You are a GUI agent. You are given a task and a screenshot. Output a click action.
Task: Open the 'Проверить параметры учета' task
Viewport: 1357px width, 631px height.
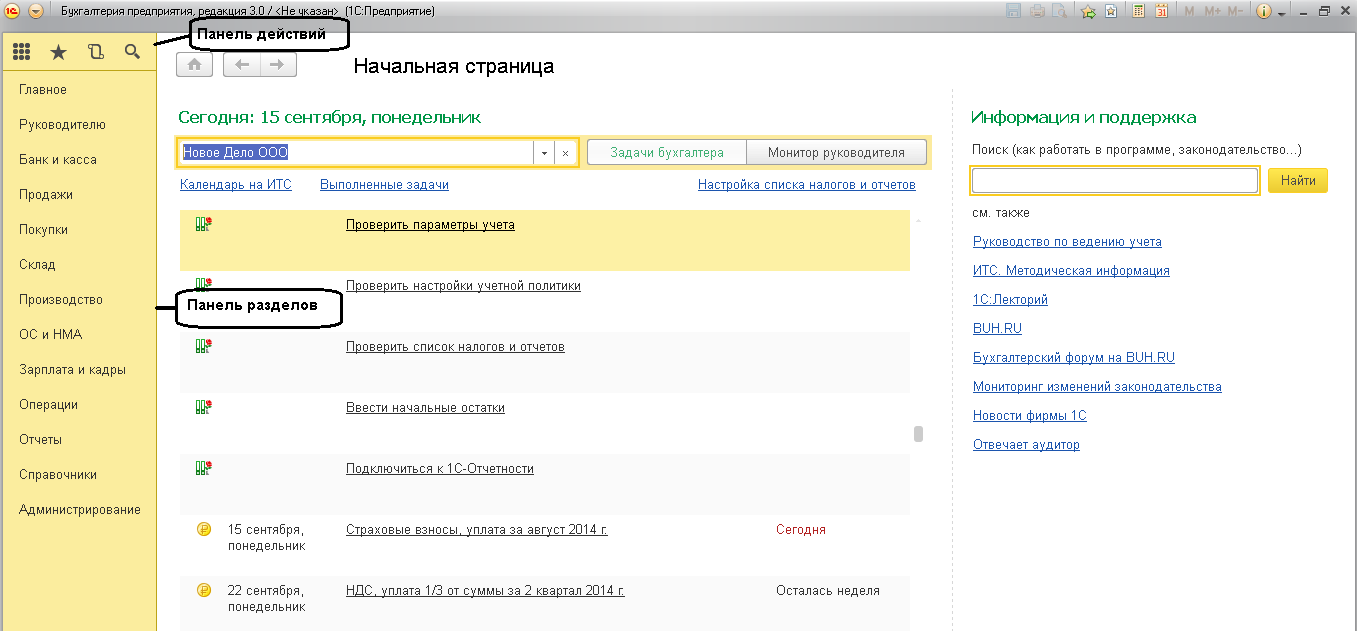coord(430,225)
